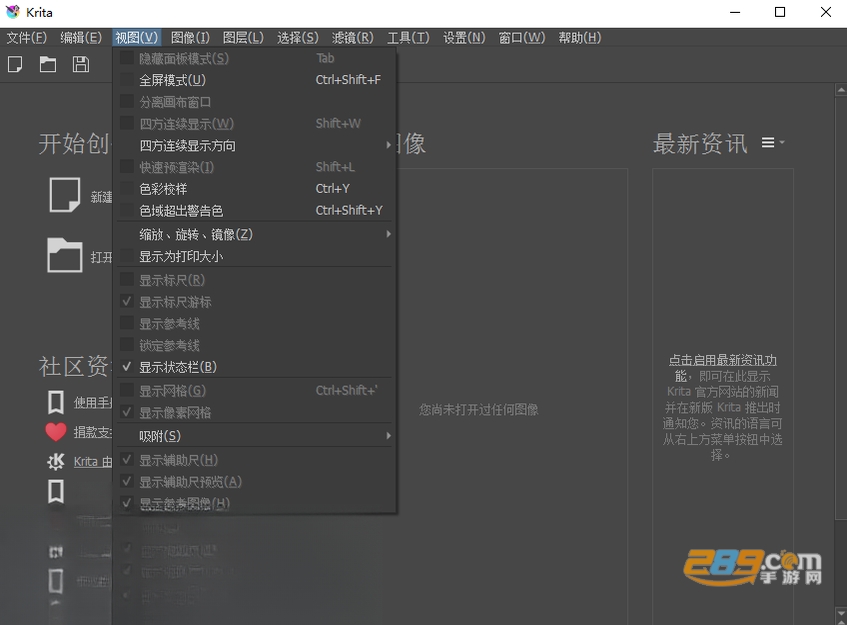Click the New document toolbar icon
Screen dimensions: 847x625
[x=15, y=64]
